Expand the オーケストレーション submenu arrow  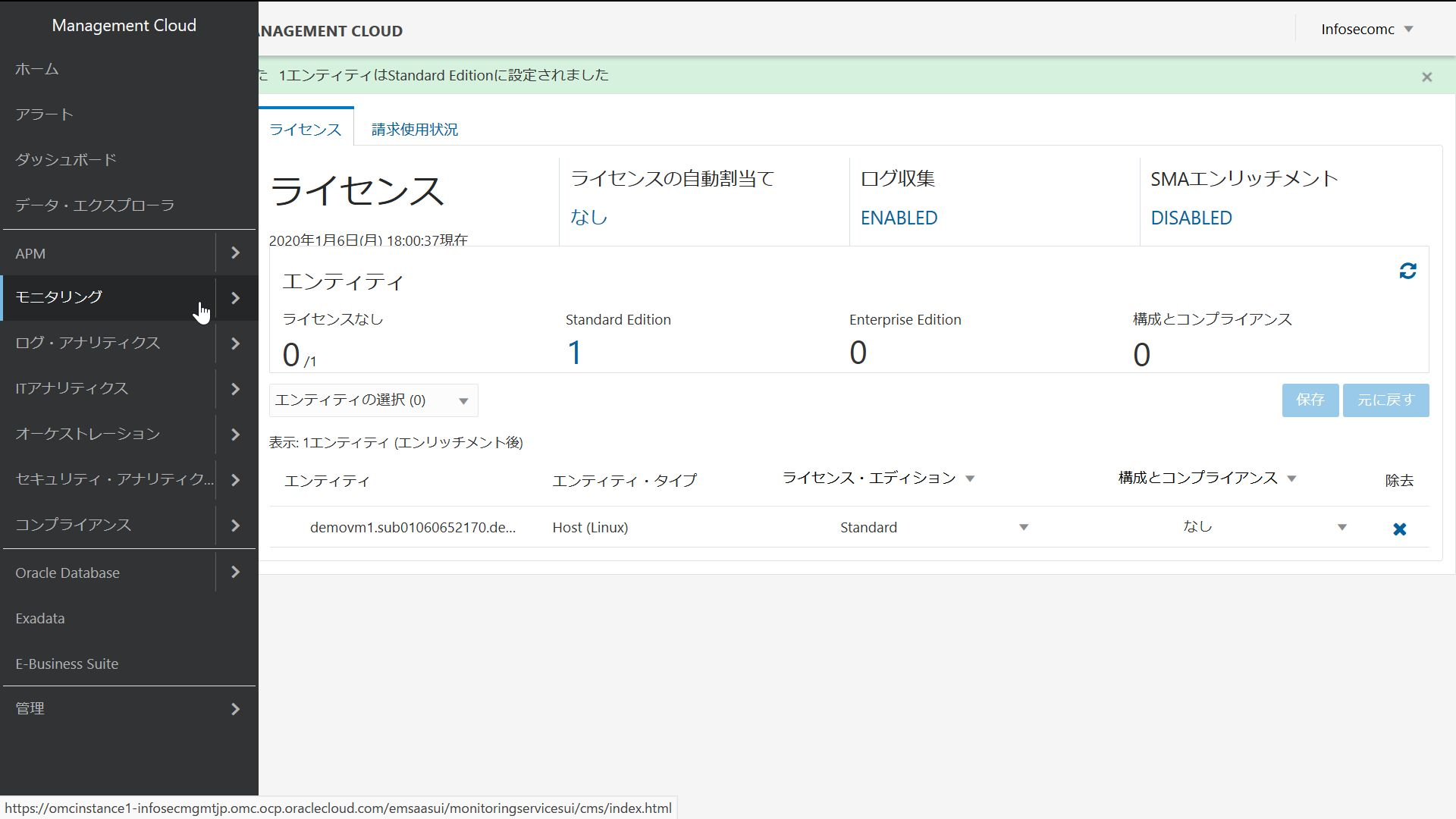pos(235,435)
